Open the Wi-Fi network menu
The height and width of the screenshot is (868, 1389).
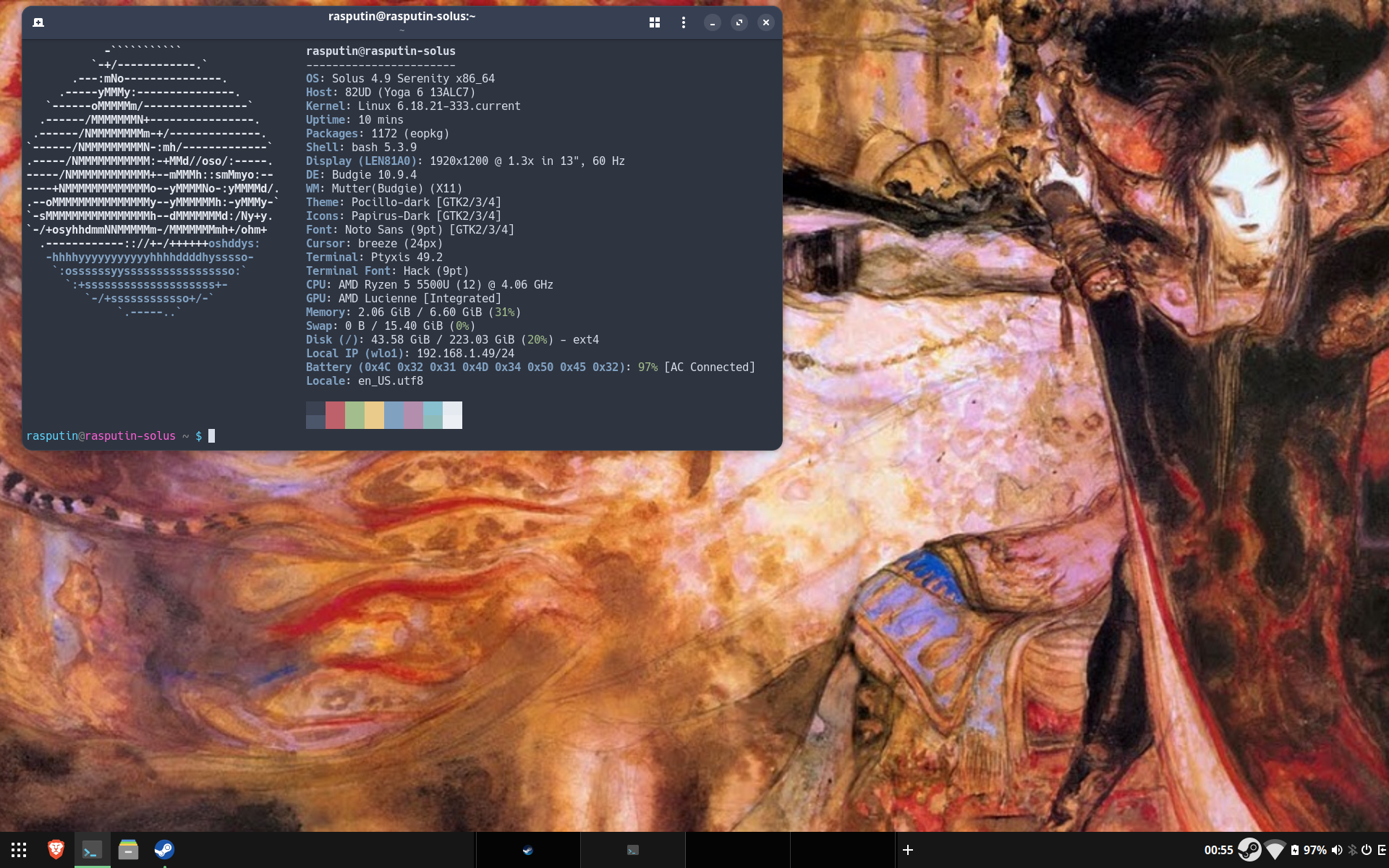click(x=1275, y=850)
